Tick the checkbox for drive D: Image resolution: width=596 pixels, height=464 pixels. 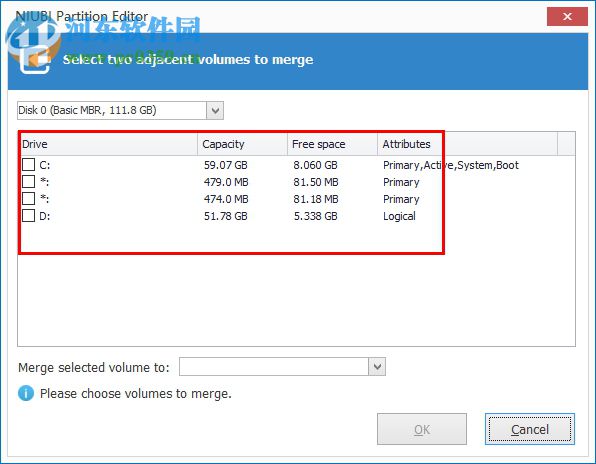(29, 216)
